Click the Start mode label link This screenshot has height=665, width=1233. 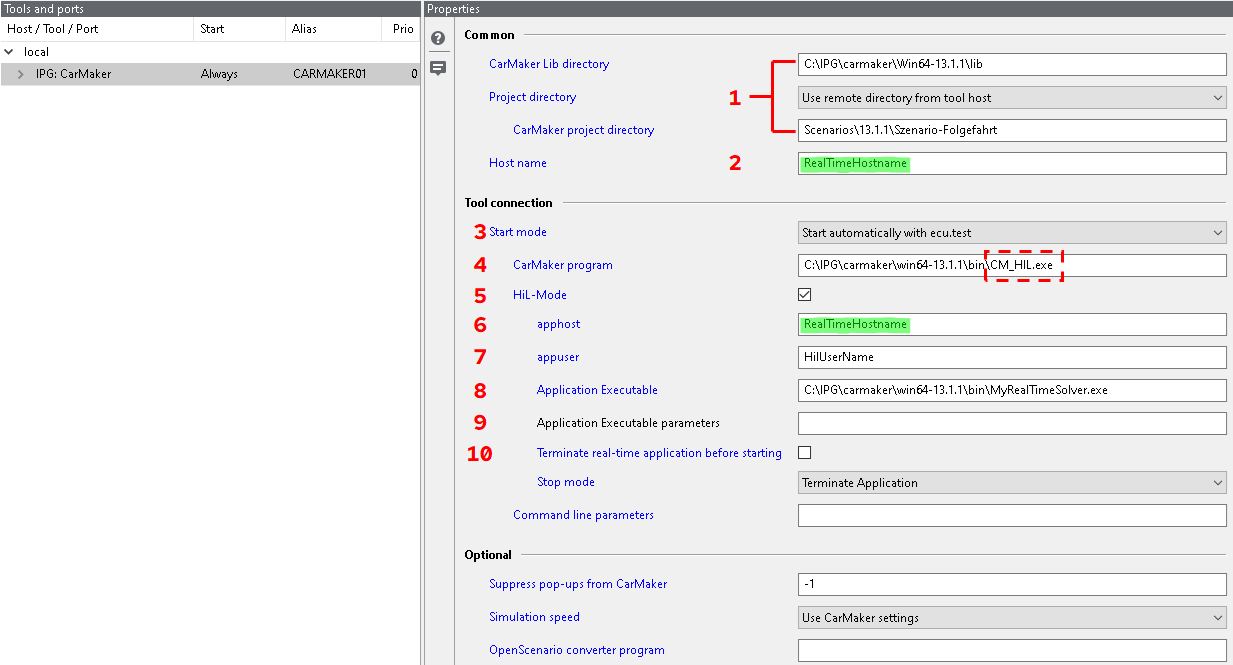pos(518,232)
